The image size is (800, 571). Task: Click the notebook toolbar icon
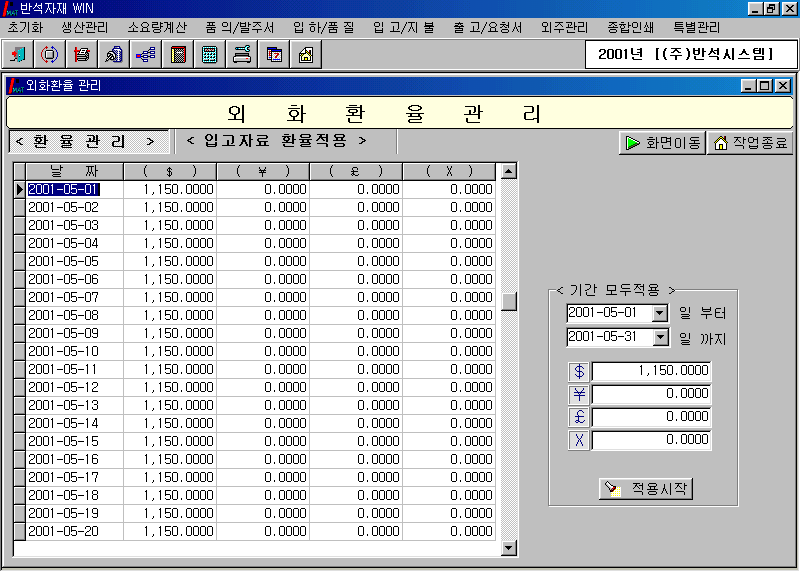click(x=177, y=54)
